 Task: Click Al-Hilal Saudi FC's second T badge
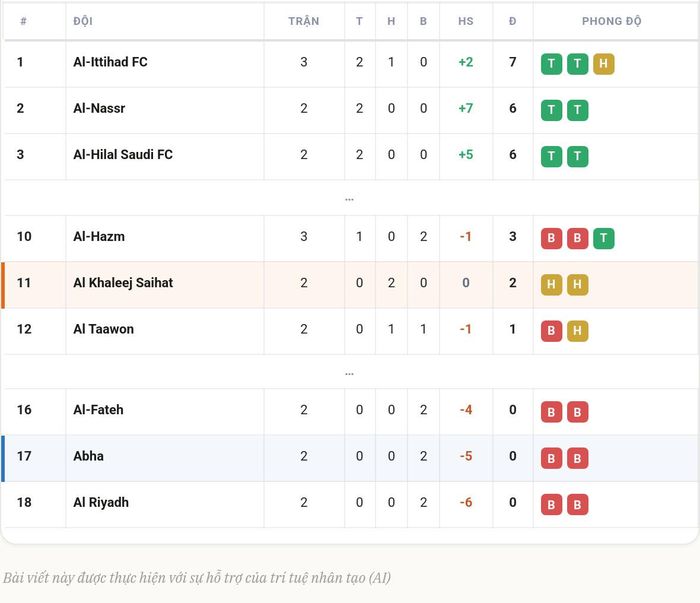click(577, 156)
